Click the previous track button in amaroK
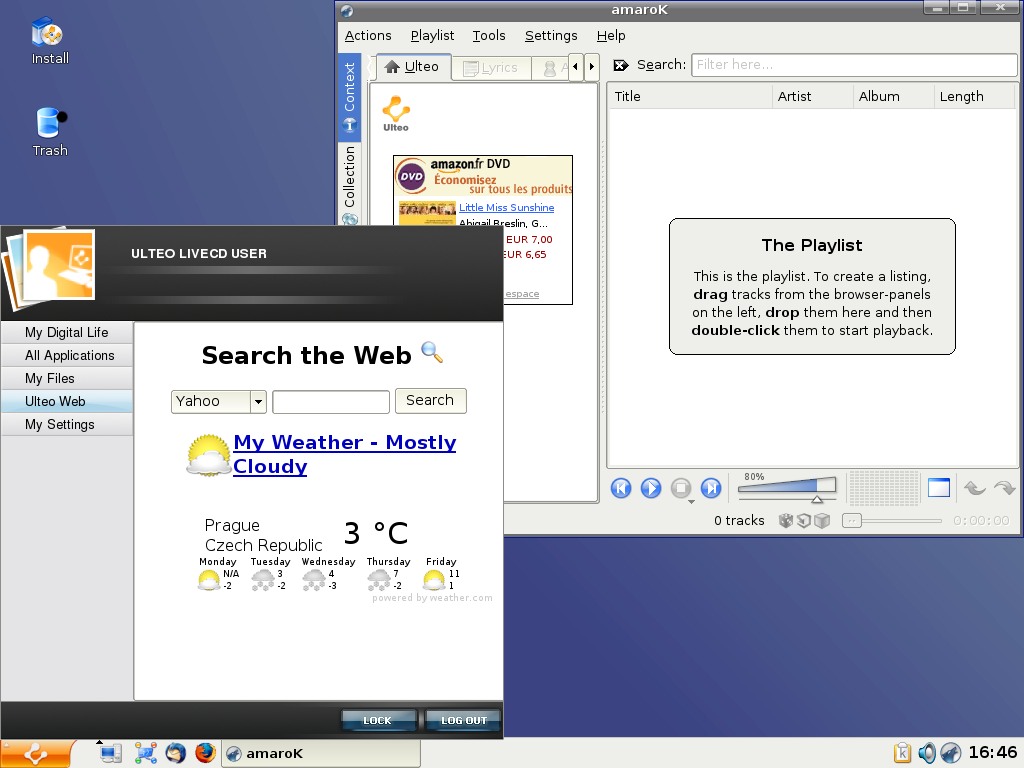This screenshot has width=1024, height=768. 621,488
